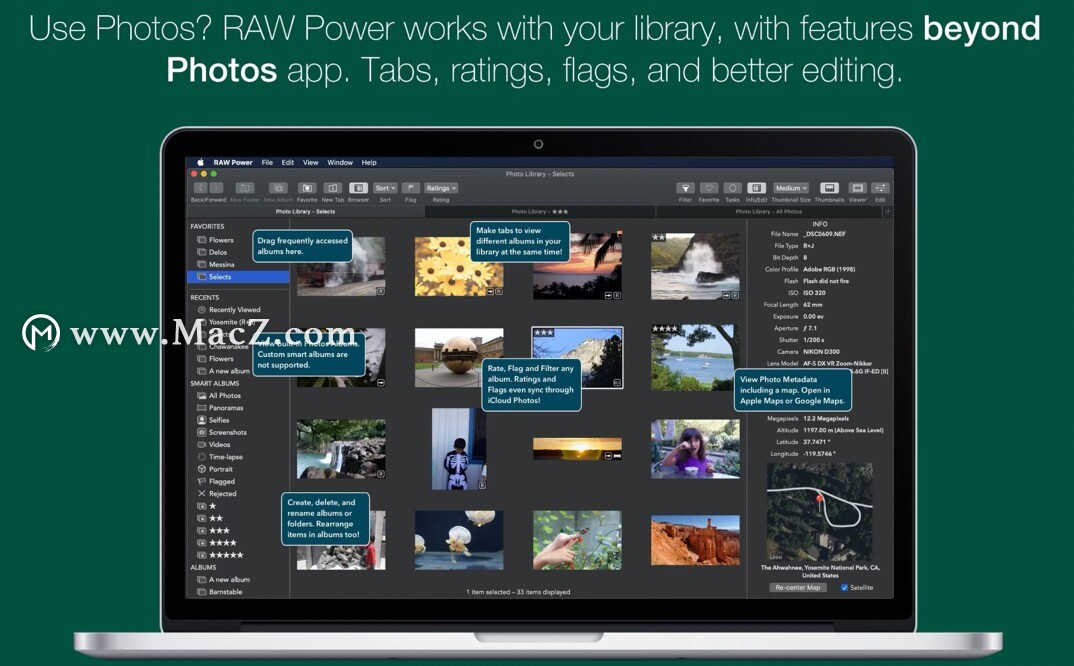
Task: Switch to Photo Library three-star tab
Action: (540, 212)
